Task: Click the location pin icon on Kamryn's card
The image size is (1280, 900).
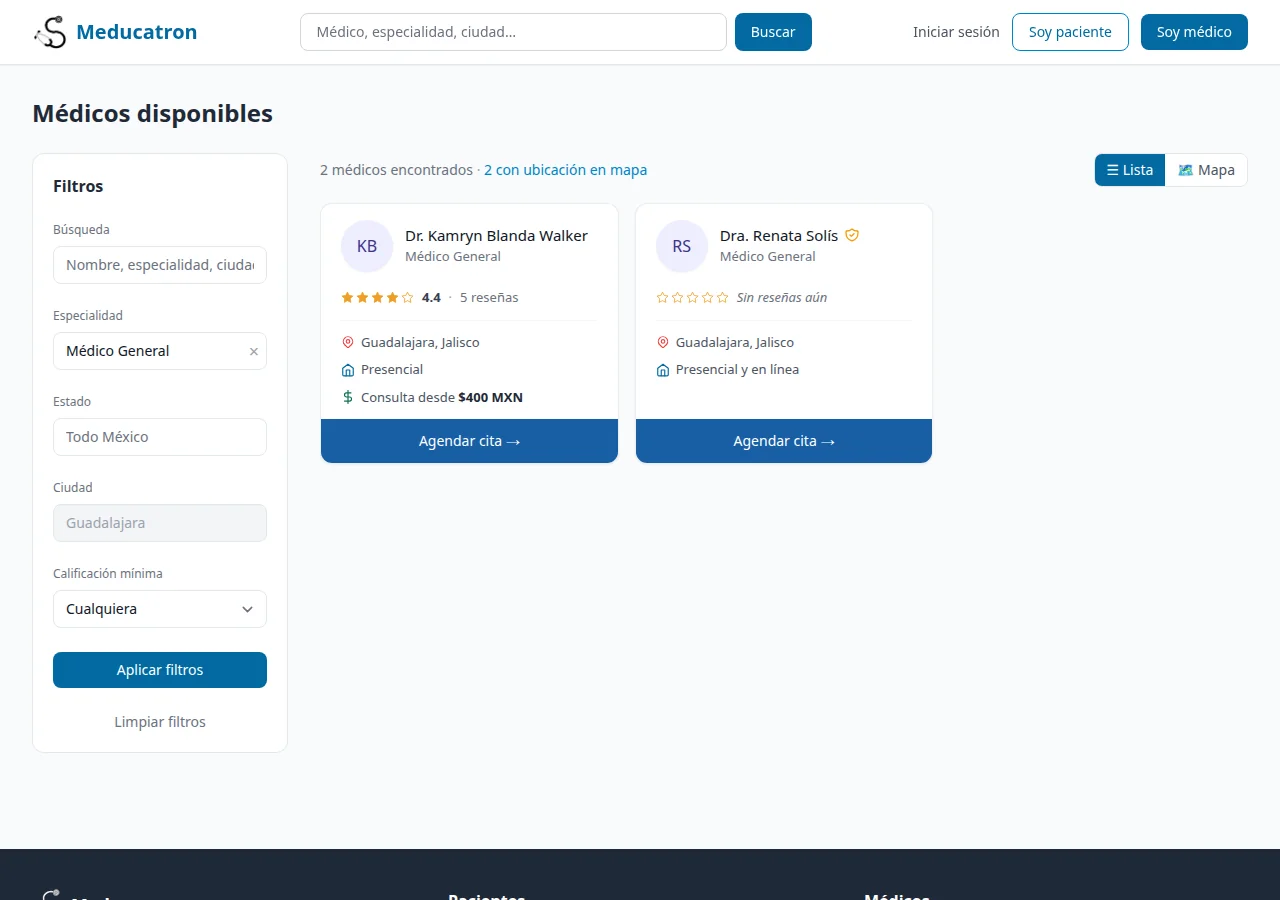Action: (x=348, y=342)
